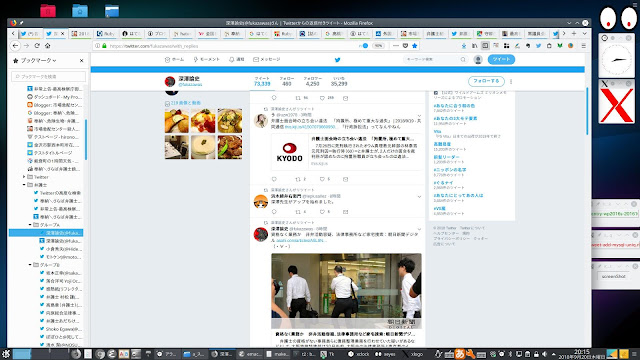The height and width of the screenshot is (360, 640).
Task: Click the green padlock site security icon
Action: tap(104, 46)
